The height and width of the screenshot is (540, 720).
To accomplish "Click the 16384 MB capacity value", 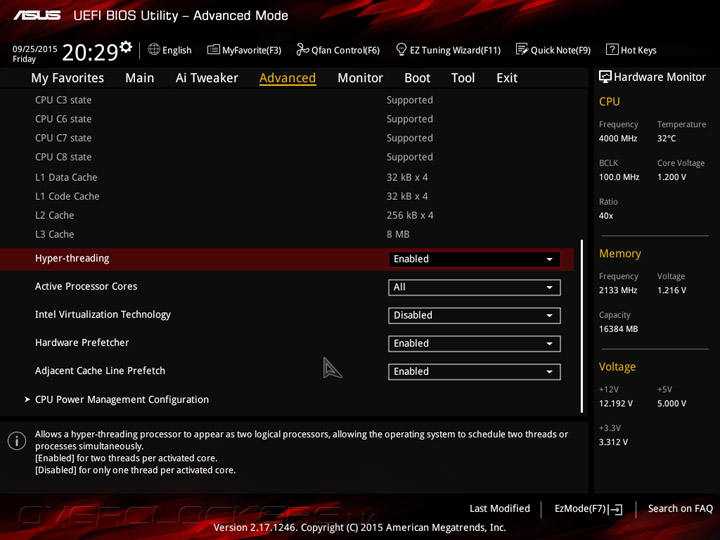I will point(618,329).
